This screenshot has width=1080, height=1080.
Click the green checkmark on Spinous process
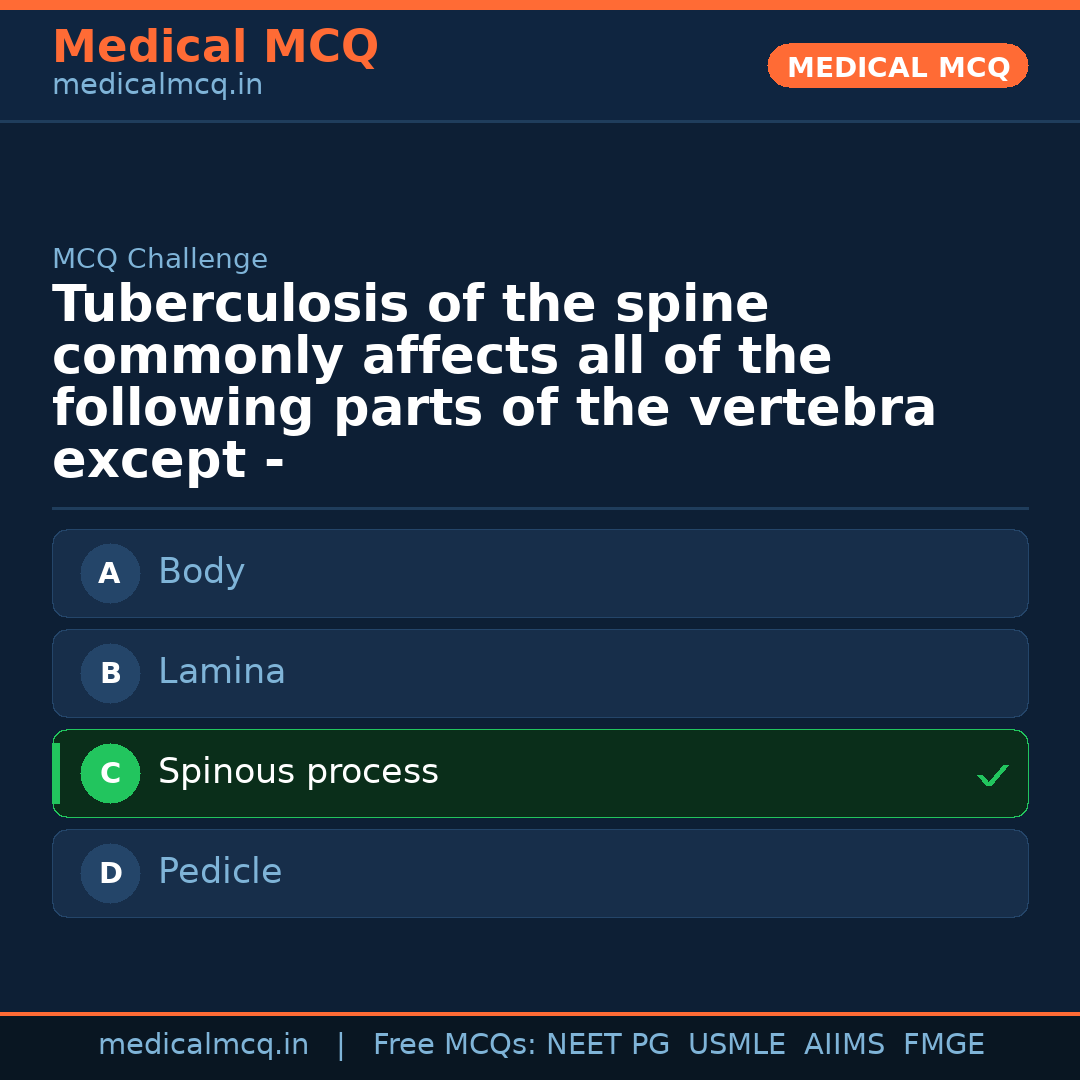992,775
